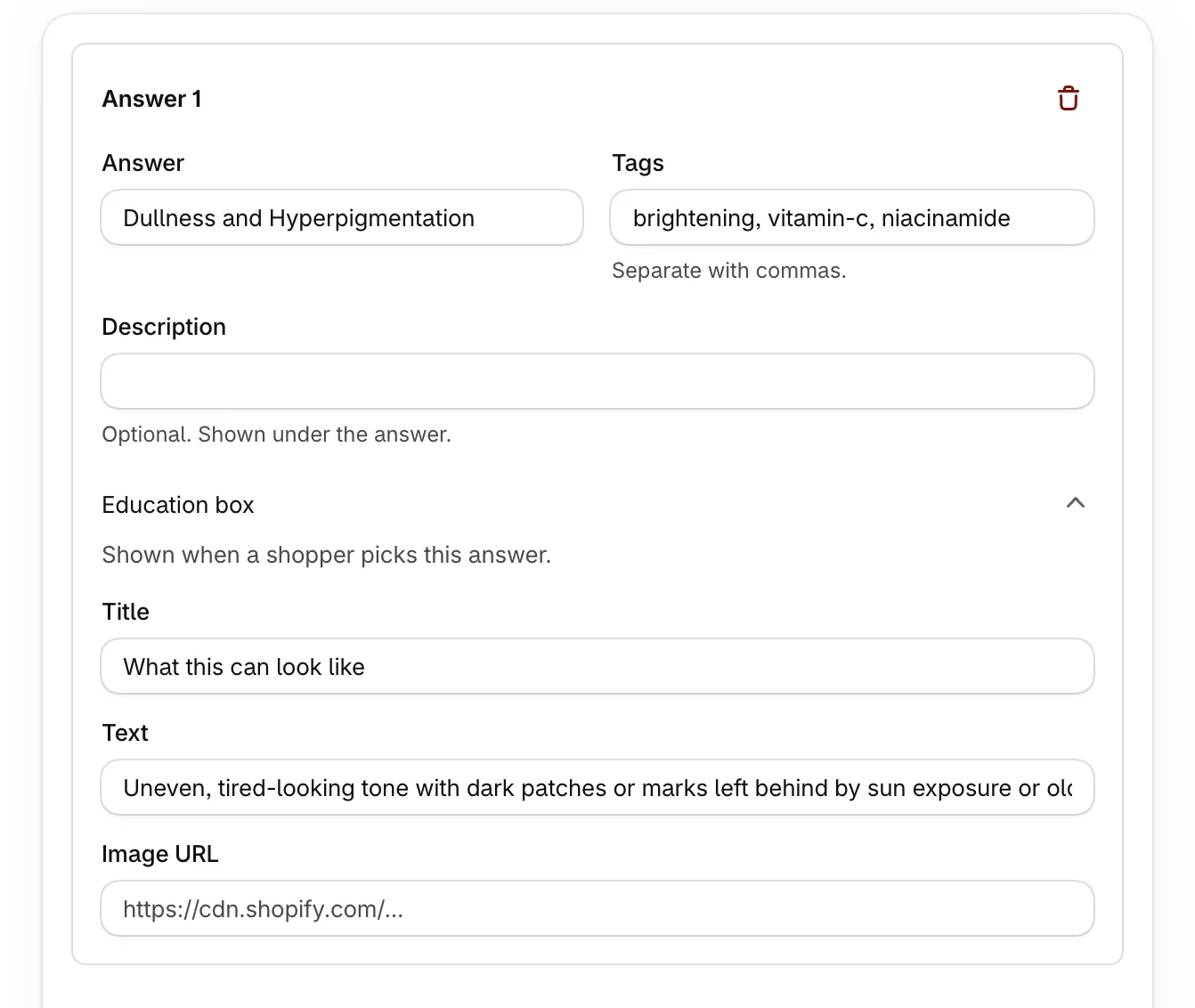Click the 'Optional. Shown under the answer.' hint

277,435
